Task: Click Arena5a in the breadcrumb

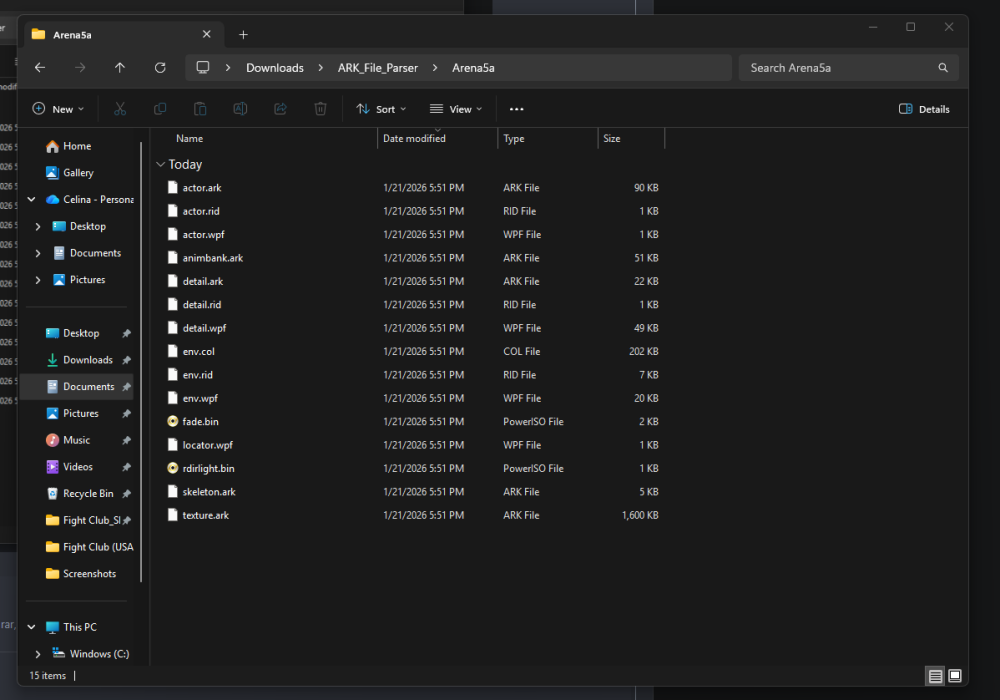Action: coord(473,68)
